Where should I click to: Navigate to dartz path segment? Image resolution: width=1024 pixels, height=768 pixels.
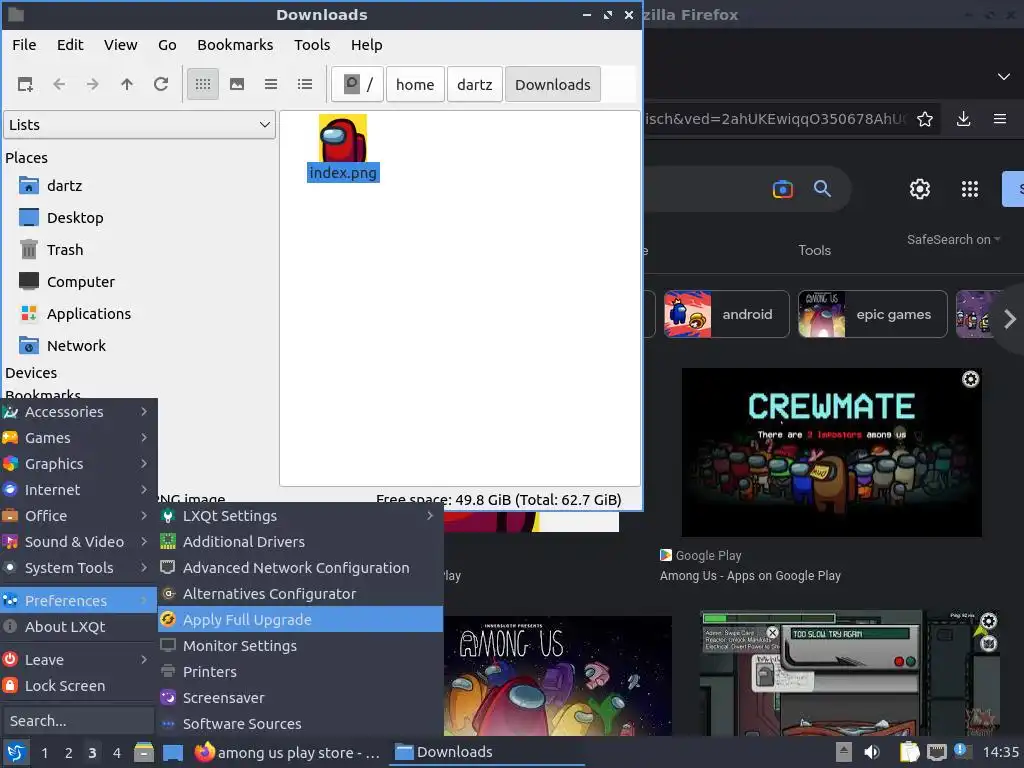[475, 84]
